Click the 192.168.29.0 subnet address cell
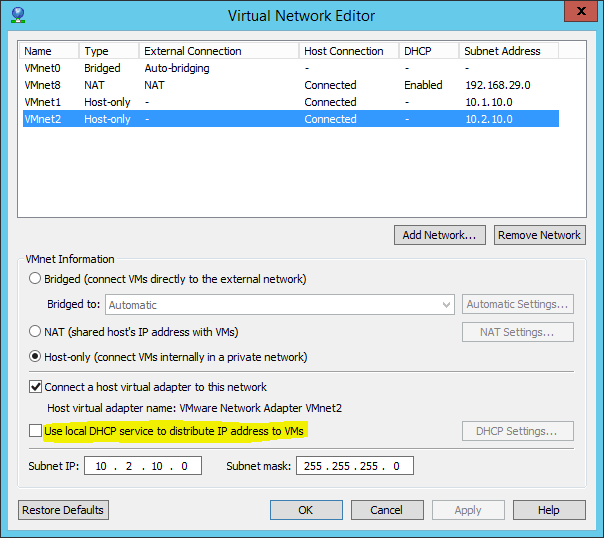Image resolution: width=604 pixels, height=538 pixels. (x=498, y=85)
